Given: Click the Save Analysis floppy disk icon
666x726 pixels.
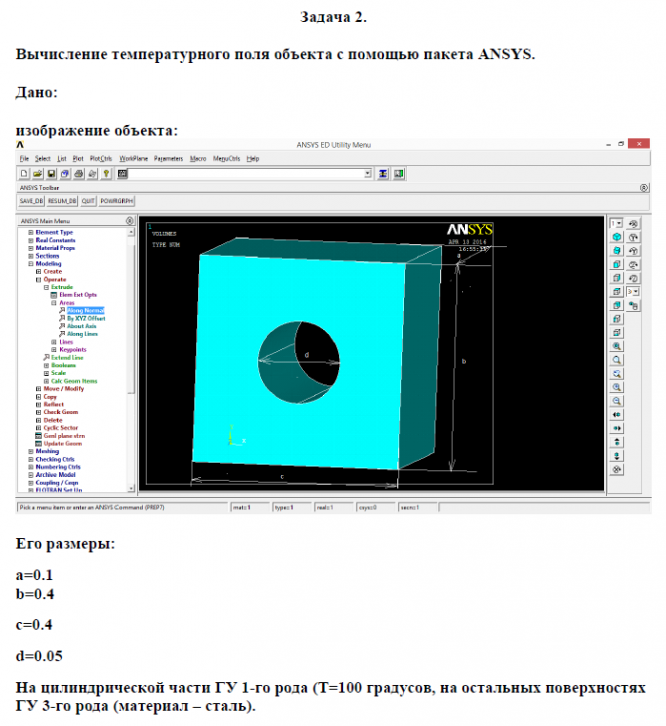Looking at the screenshot, I should tap(51, 174).
